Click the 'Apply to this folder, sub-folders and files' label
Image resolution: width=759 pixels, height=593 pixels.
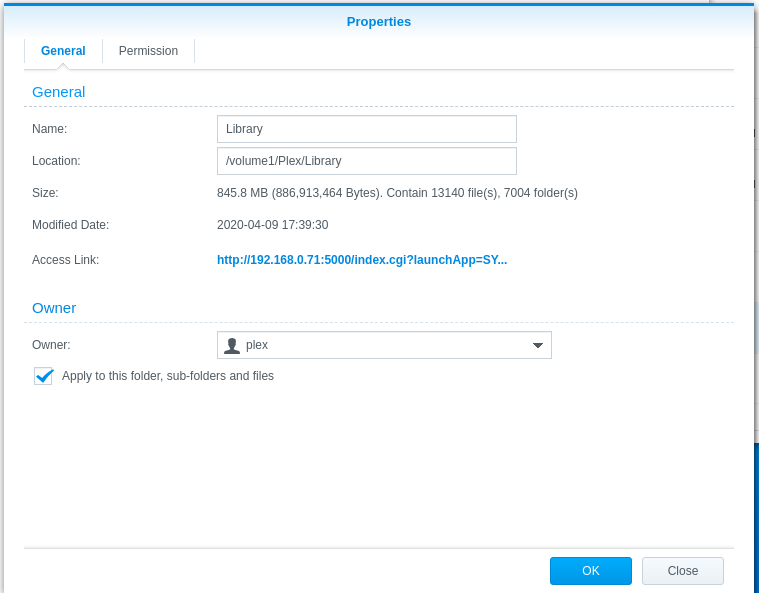point(167,376)
